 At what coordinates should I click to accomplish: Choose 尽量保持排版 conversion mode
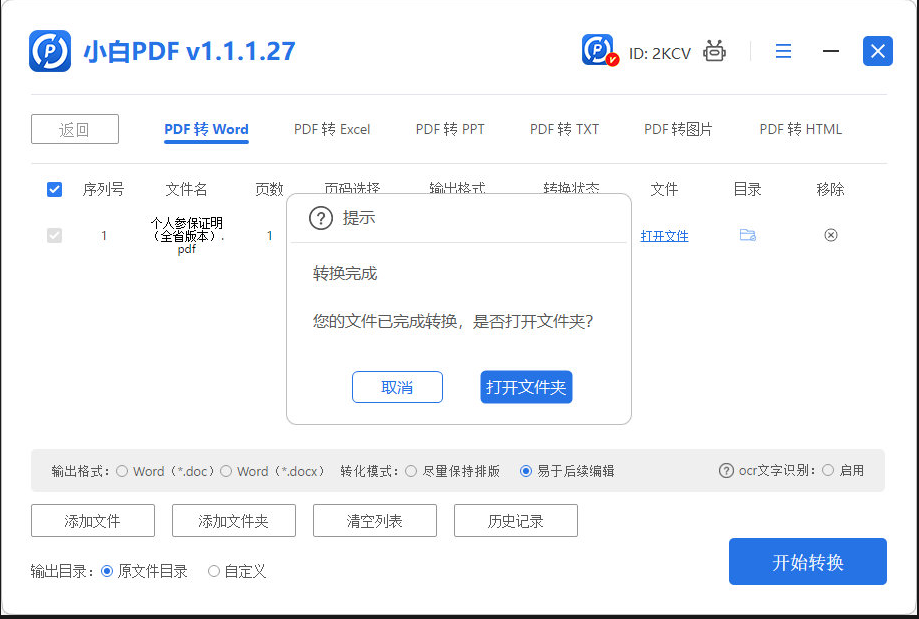411,471
